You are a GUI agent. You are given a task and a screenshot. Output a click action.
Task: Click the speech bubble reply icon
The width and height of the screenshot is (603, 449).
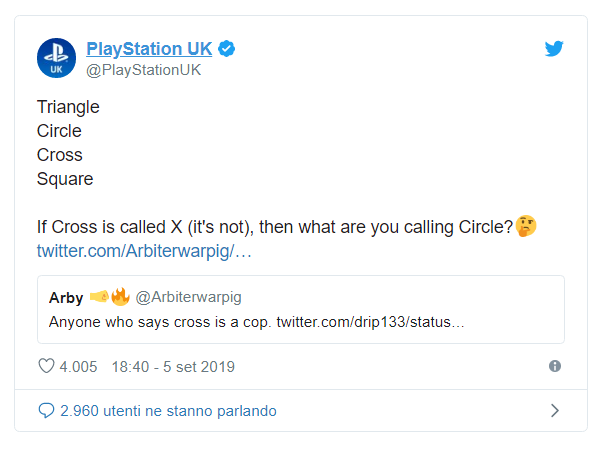(47, 411)
